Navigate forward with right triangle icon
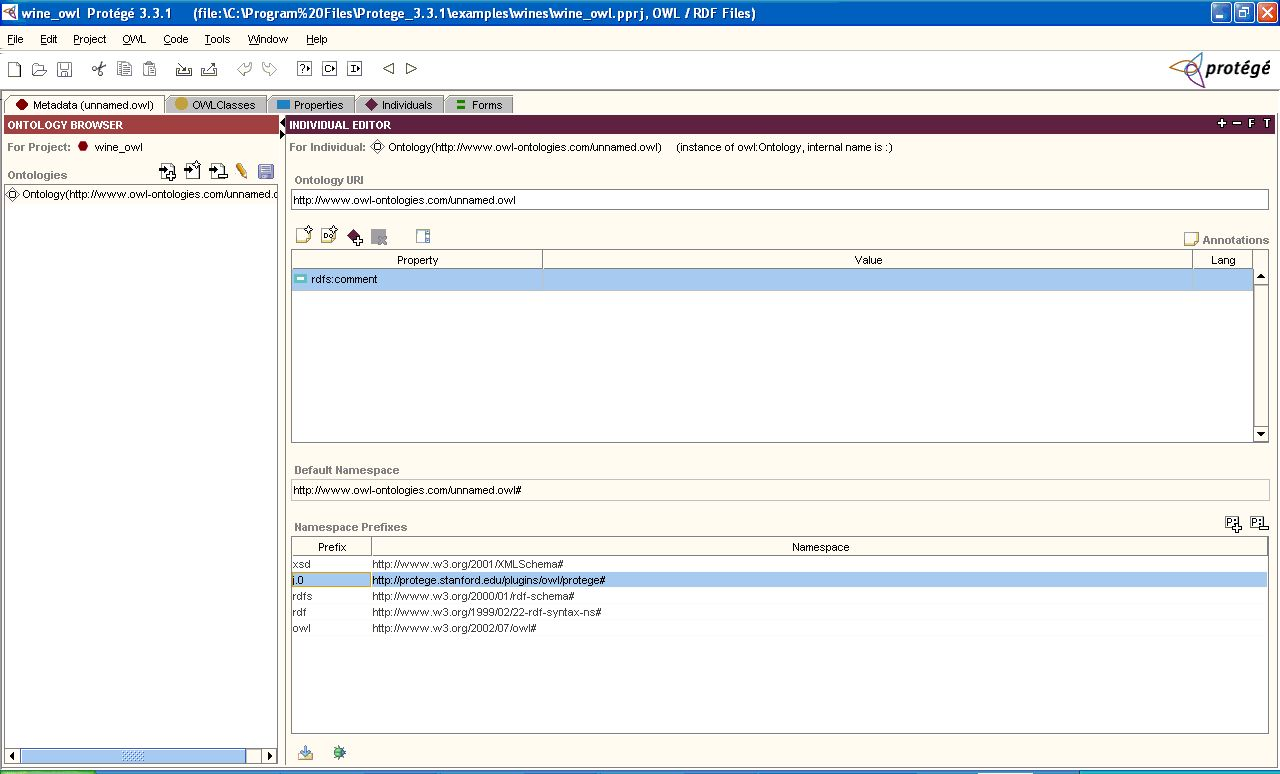This screenshot has width=1280, height=774. point(411,69)
